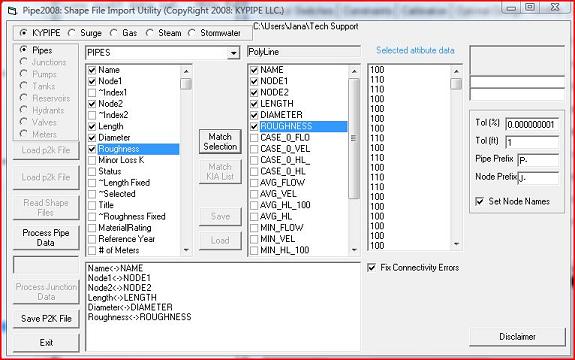Enable the ~Length Fixed checkbox
The image size is (575, 360).
(92, 183)
